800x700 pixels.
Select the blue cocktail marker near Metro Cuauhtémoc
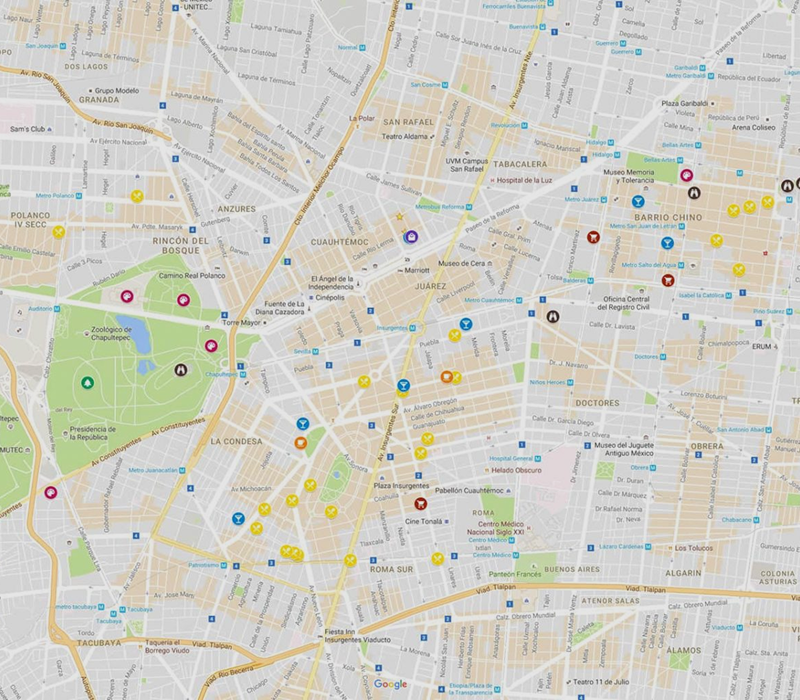[x=466, y=323]
